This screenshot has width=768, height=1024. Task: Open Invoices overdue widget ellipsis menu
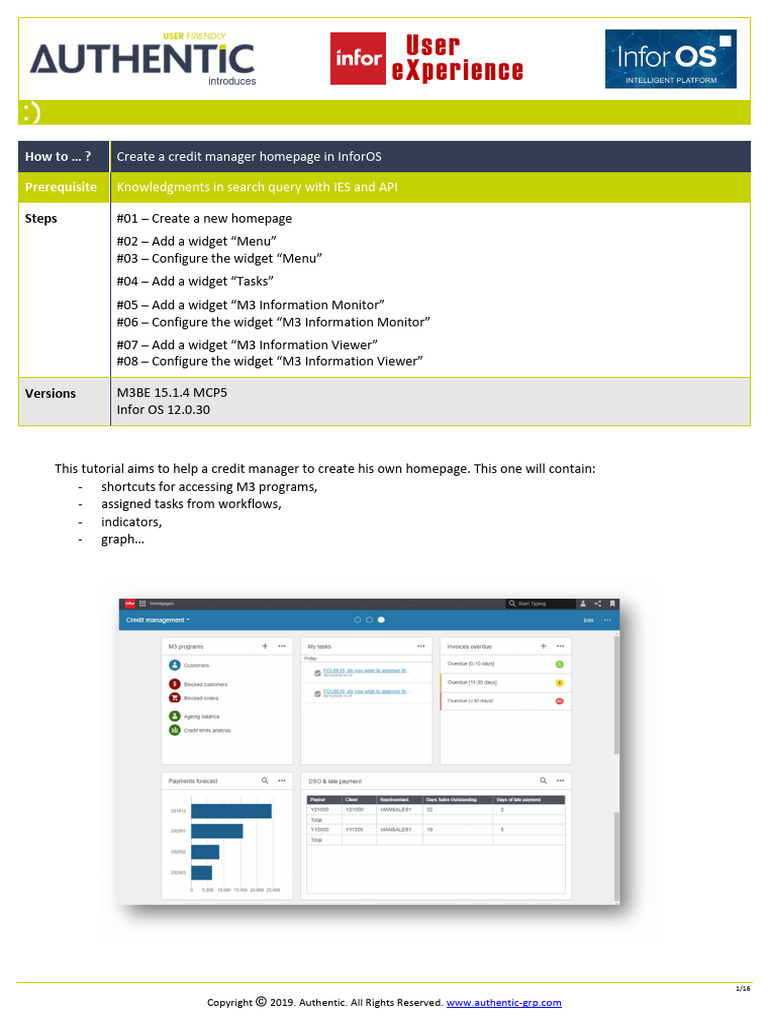(560, 646)
